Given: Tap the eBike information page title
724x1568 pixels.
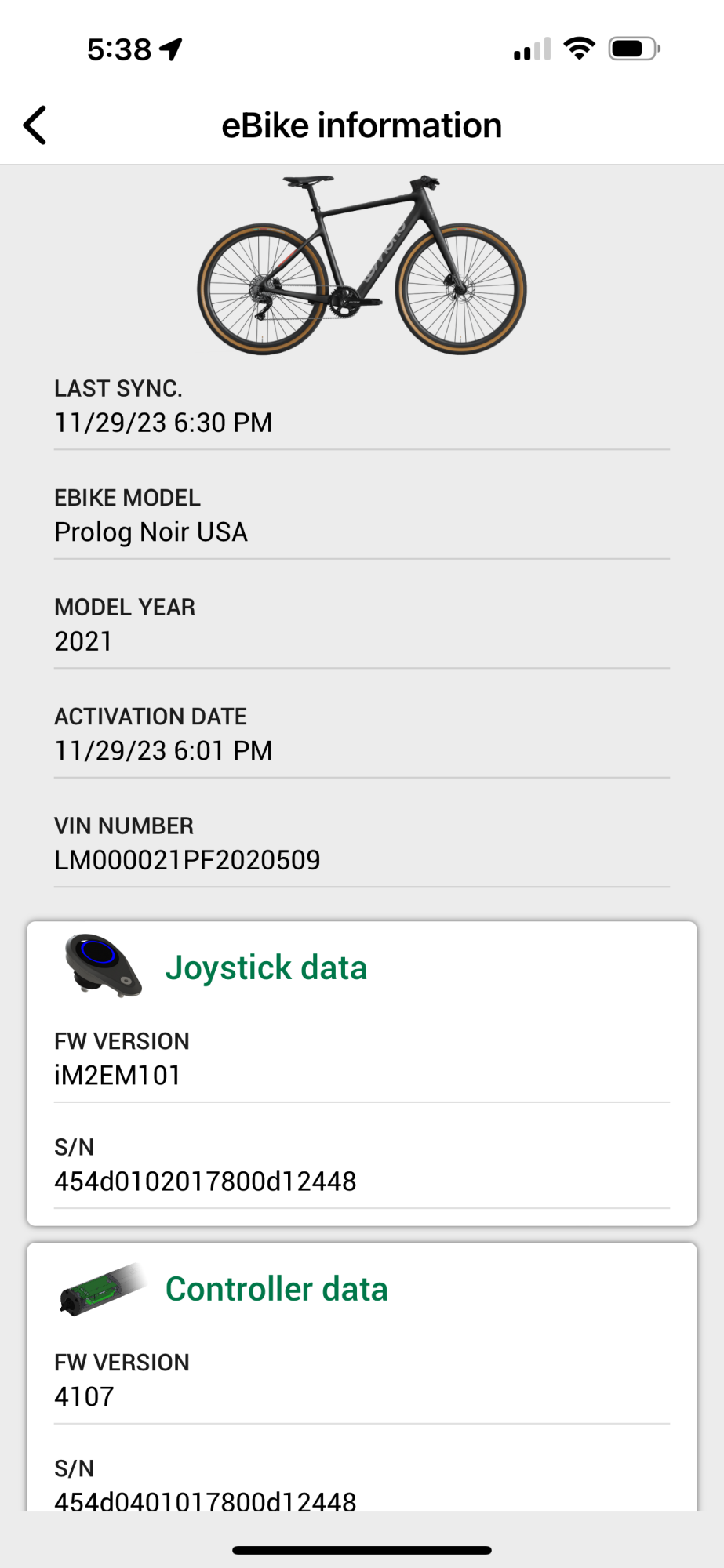Looking at the screenshot, I should pos(362,125).
